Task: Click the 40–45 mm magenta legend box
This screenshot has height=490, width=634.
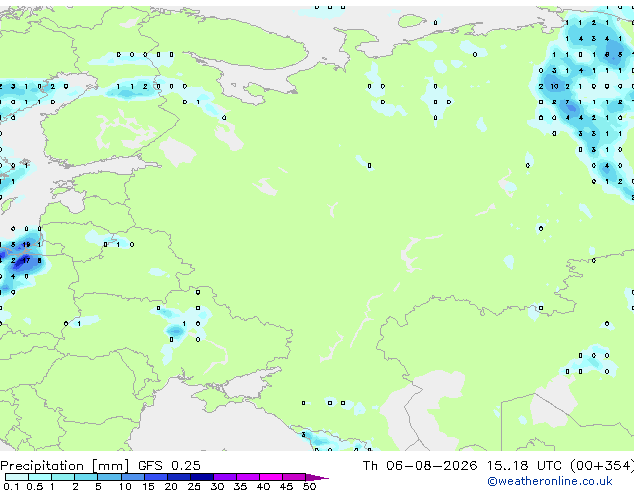Action: (271, 477)
